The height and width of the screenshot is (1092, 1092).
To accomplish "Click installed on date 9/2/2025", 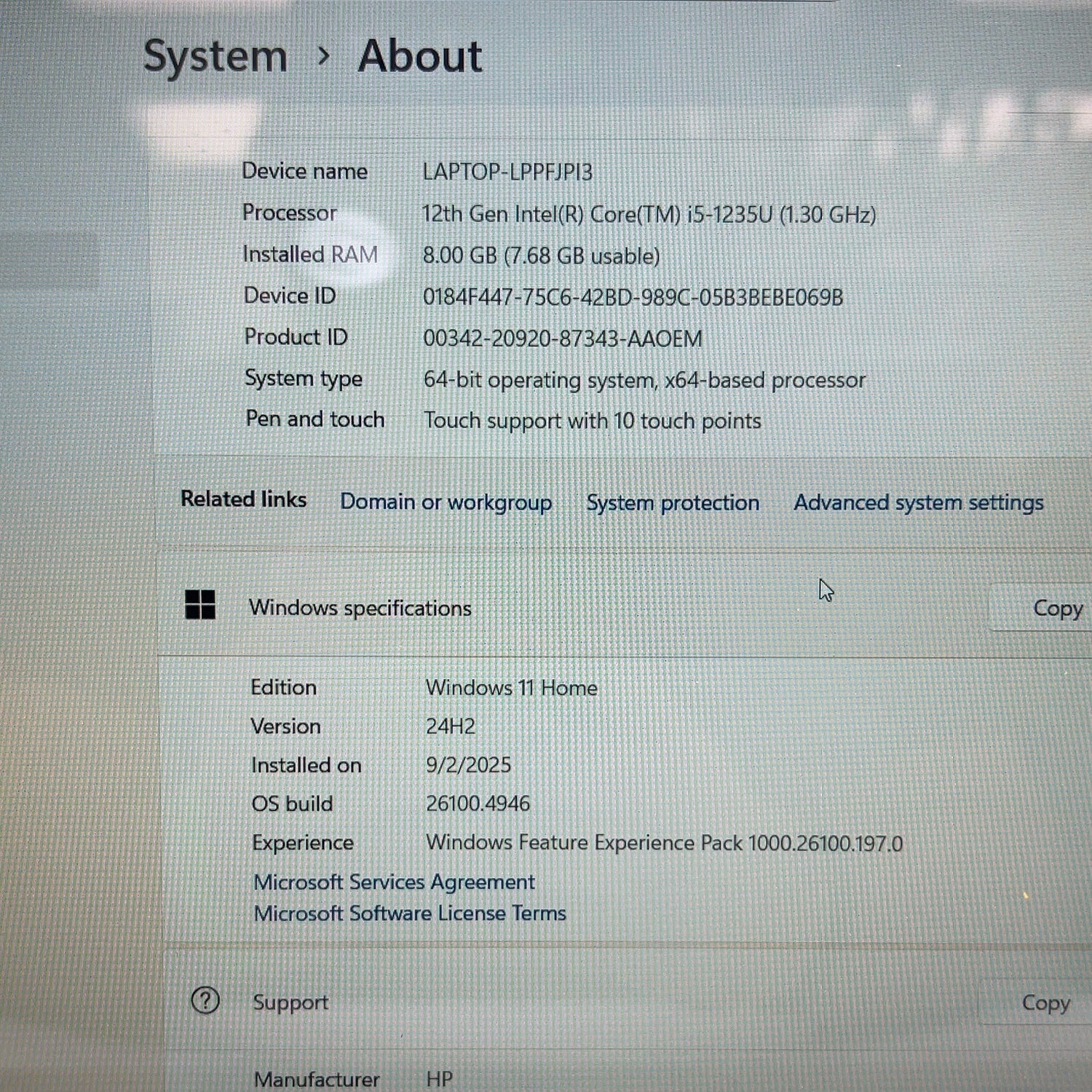I will pyautogui.click(x=468, y=765).
